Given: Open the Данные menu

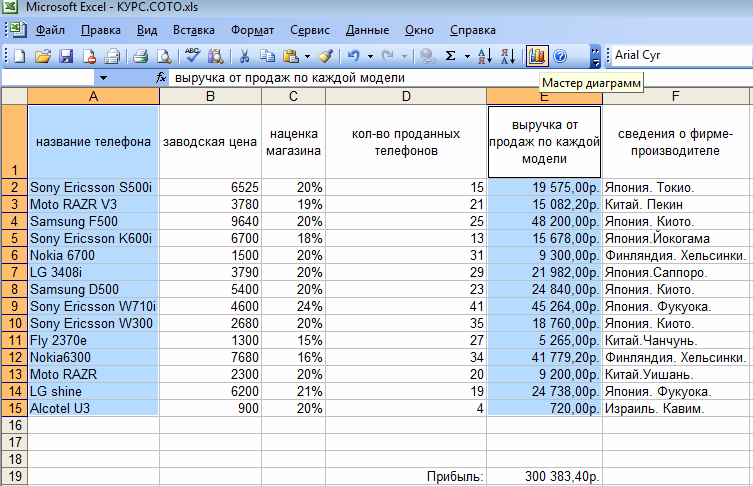Looking at the screenshot, I should tap(368, 30).
